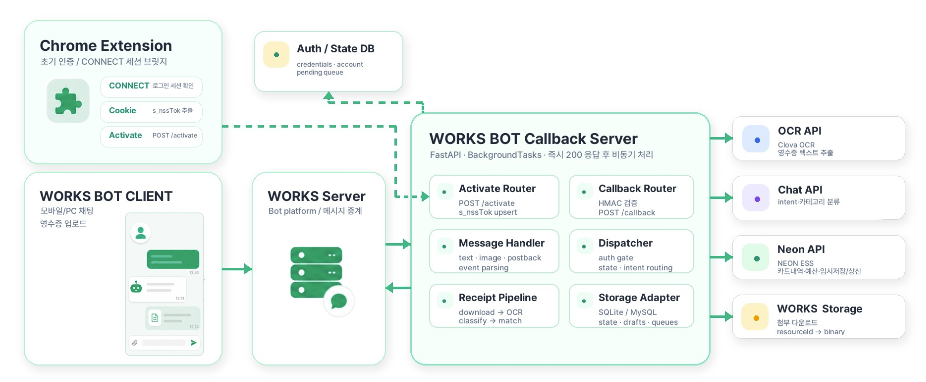Screen dimensions: 926x382
Task: Click the dot icon beside Message Handler
Action: [x=444, y=246]
